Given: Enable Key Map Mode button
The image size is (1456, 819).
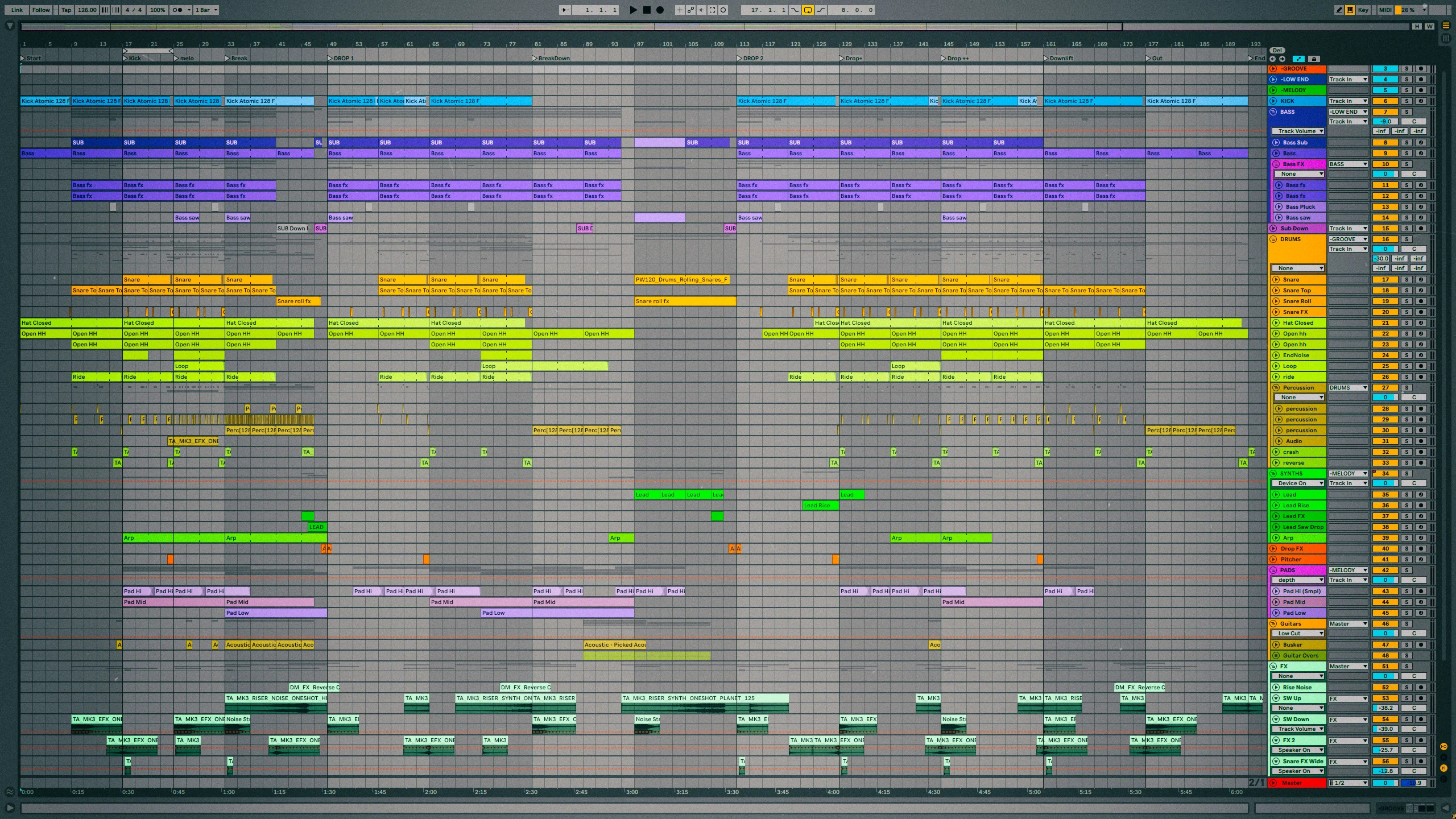Looking at the screenshot, I should [1363, 10].
